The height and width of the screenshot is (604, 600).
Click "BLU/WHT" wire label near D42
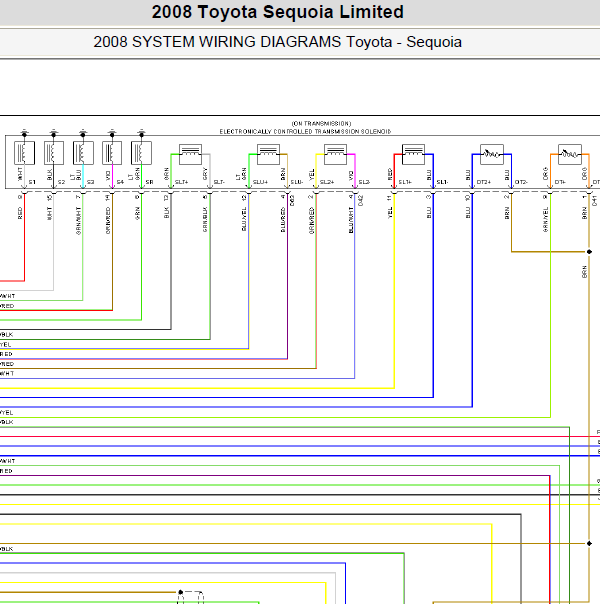[x=351, y=220]
